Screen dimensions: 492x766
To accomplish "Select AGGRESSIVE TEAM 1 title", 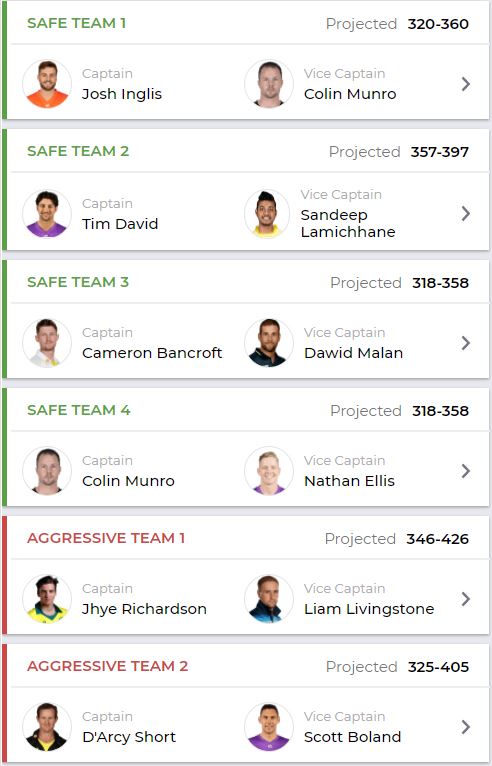I will [106, 538].
